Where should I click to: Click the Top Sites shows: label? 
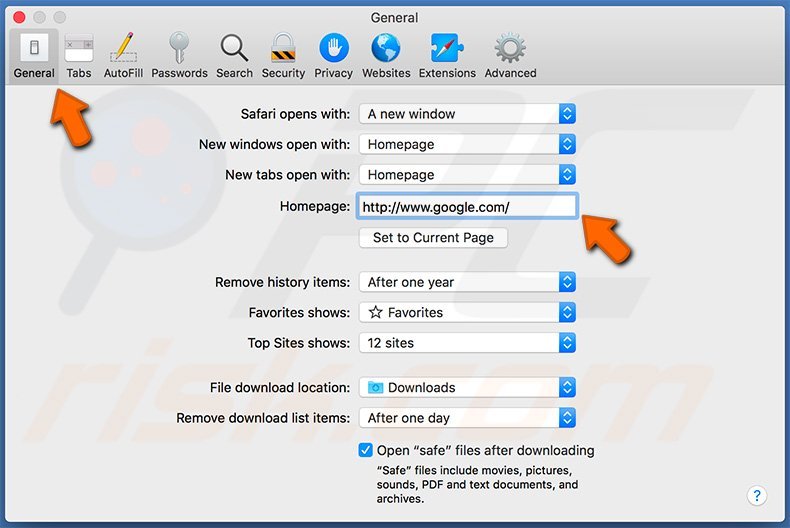point(299,343)
